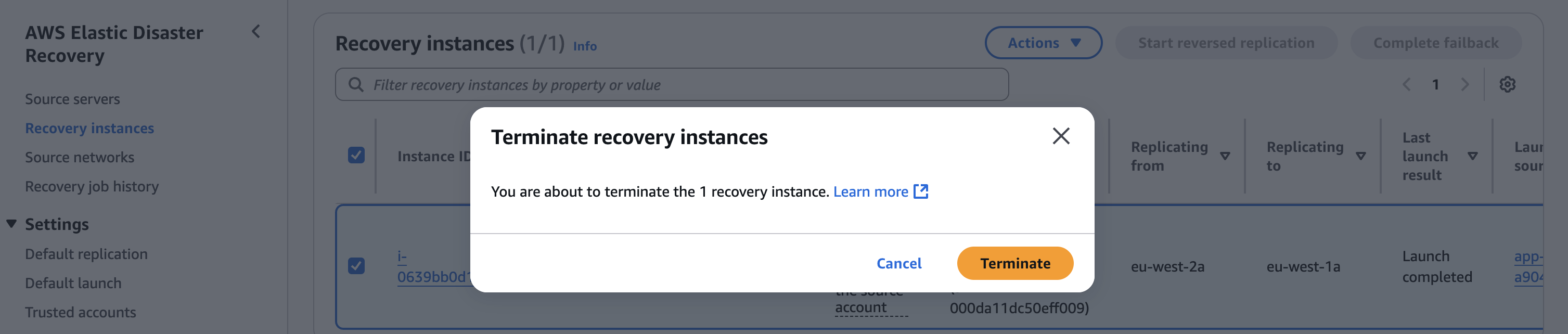Close the Terminate recovery instances dialog
Viewport: 1568px width, 334px height.
pyautogui.click(x=1061, y=137)
